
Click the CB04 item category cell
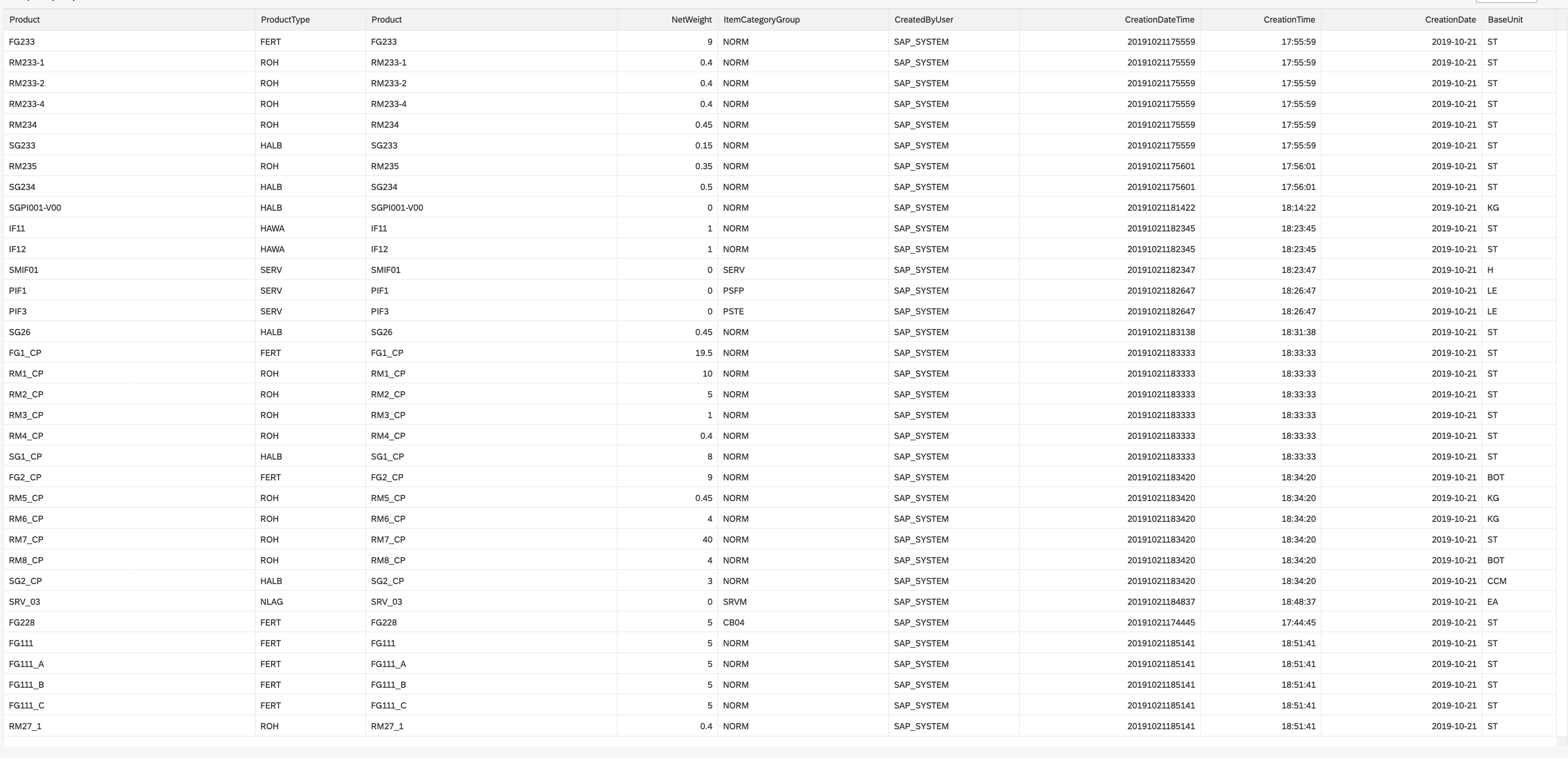point(733,622)
